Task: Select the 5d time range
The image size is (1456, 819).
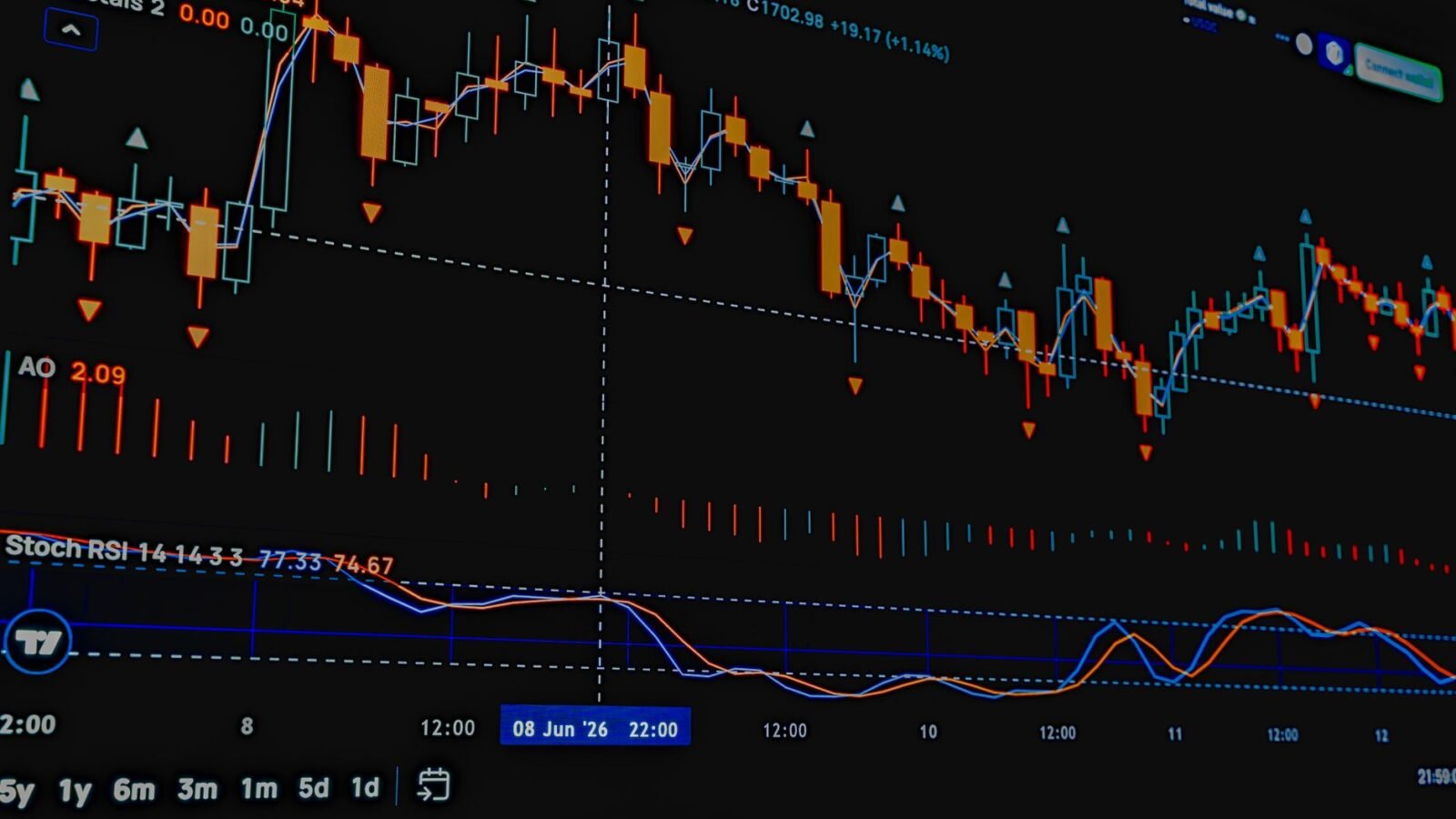Action: (314, 787)
